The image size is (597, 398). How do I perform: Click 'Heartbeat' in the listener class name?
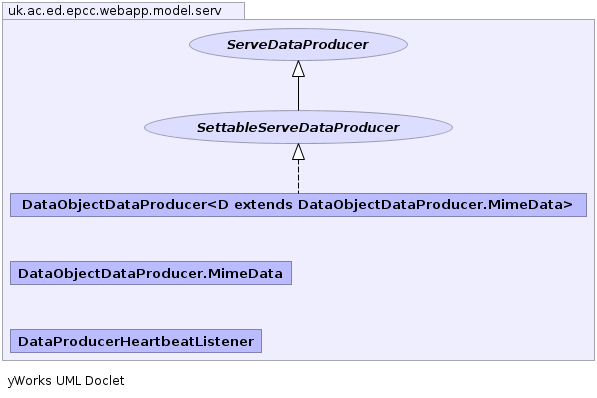pos(158,341)
